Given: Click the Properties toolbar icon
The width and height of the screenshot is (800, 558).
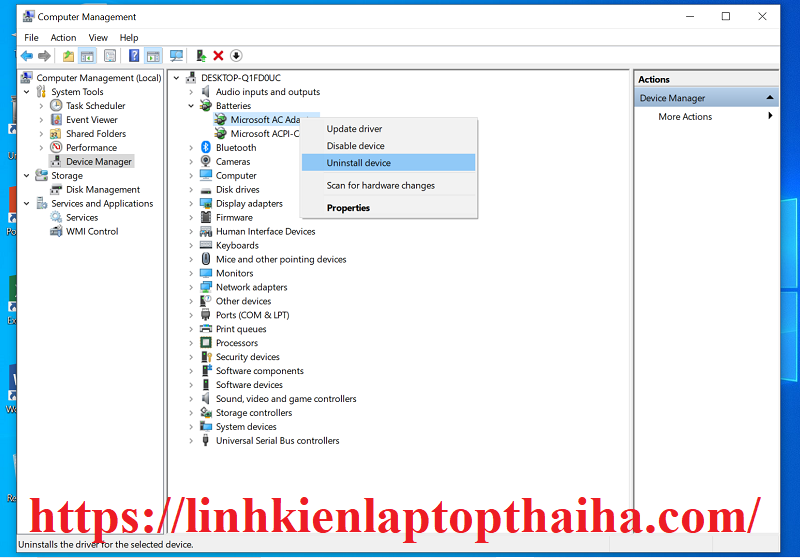Looking at the screenshot, I should (x=110, y=56).
